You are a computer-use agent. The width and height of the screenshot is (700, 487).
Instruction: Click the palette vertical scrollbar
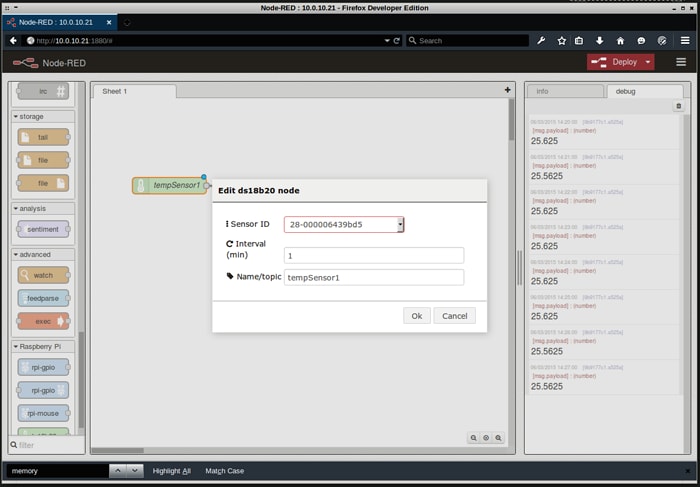81,379
